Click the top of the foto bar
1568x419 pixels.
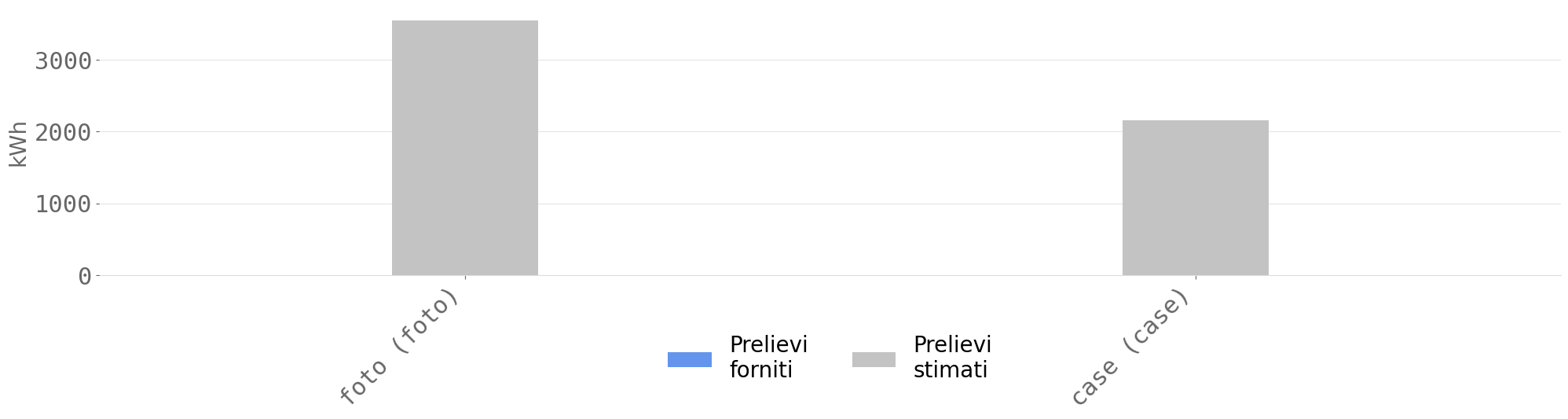coord(465,21)
